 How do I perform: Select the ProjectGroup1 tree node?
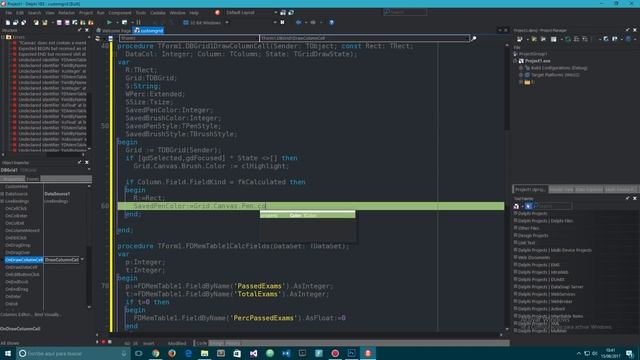(x=533, y=54)
